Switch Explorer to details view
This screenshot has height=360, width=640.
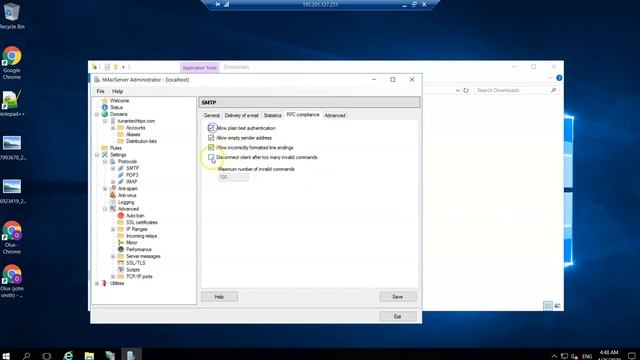548,306
